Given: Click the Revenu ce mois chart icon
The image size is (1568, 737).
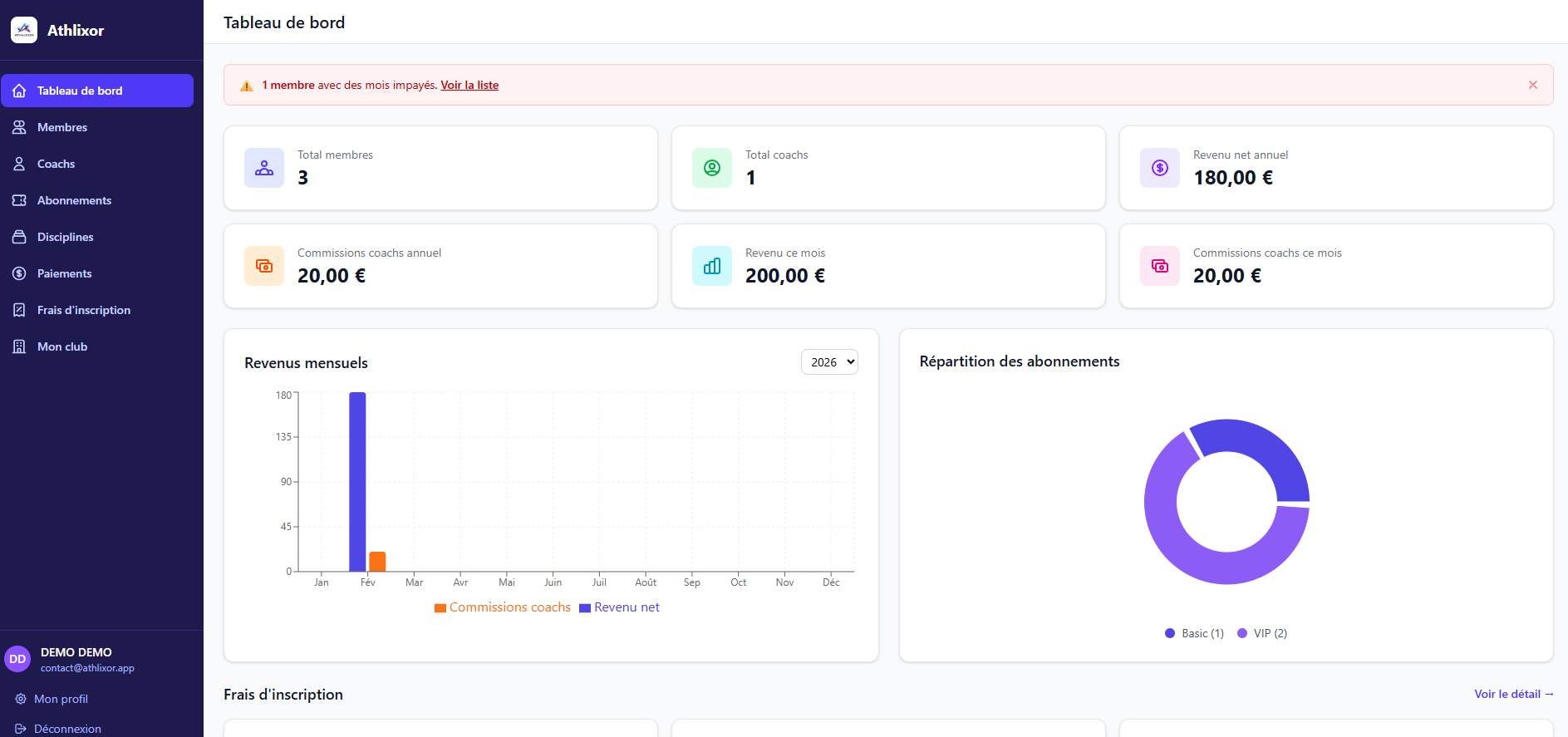Looking at the screenshot, I should (x=712, y=266).
